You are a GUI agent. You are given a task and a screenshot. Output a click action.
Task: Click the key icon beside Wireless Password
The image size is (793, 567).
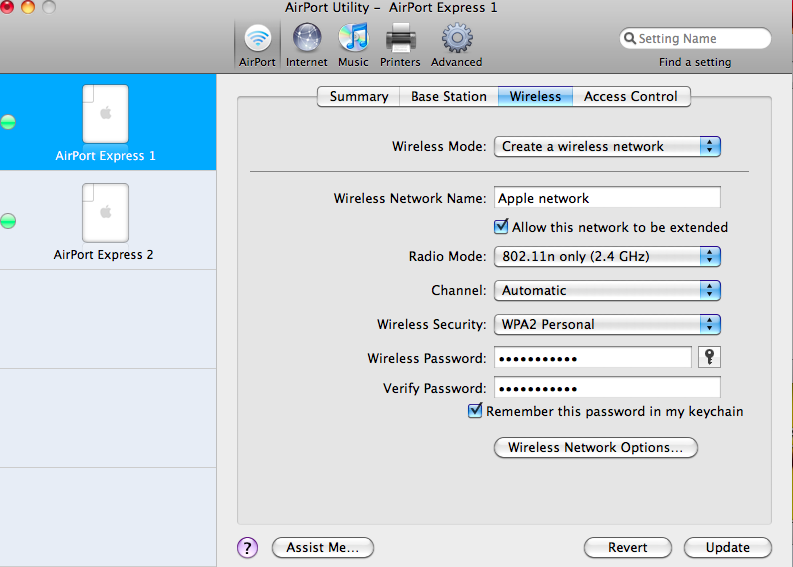[709, 357]
